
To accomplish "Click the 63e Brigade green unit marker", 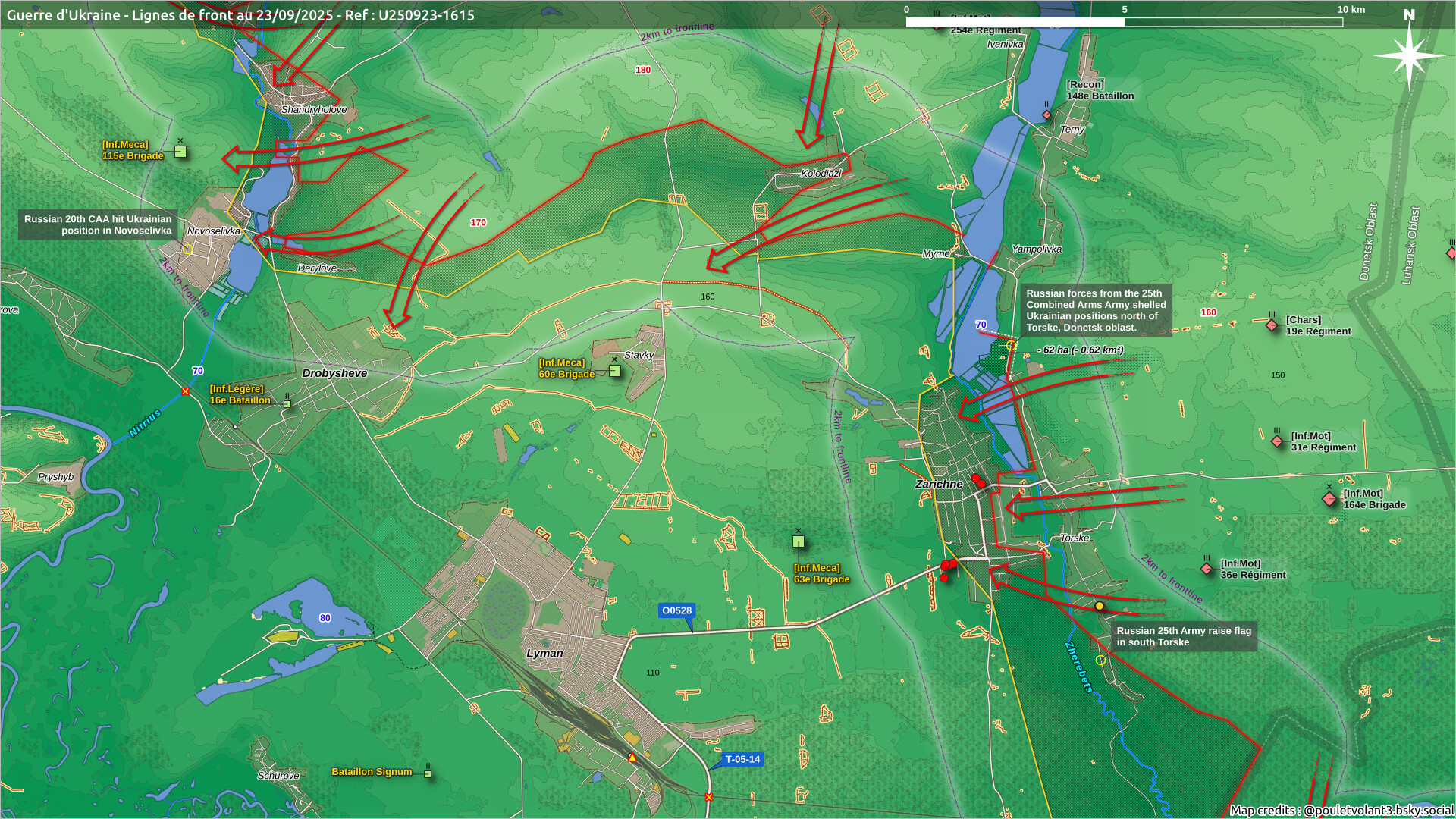I will click(798, 541).
